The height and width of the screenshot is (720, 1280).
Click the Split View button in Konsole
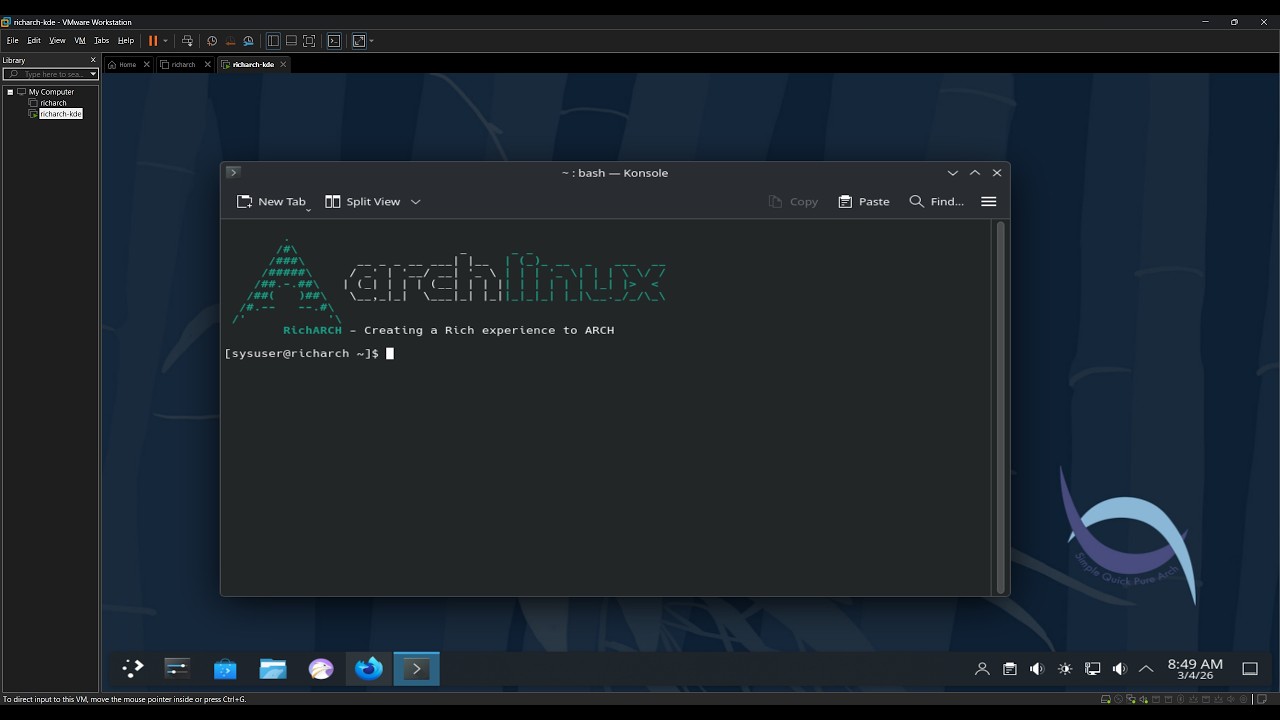pos(363,202)
